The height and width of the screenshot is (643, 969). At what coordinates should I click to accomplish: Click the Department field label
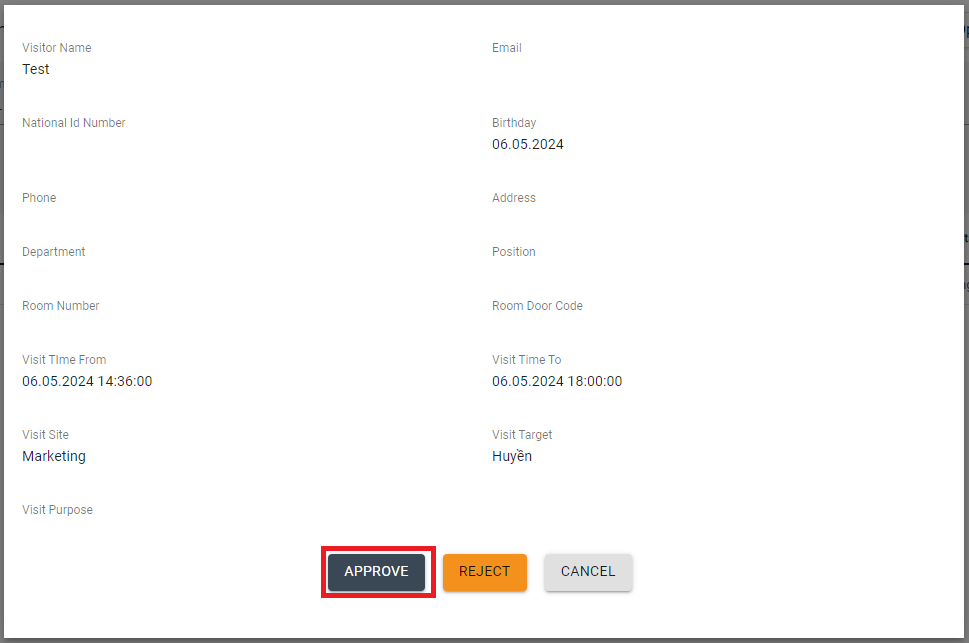click(54, 252)
